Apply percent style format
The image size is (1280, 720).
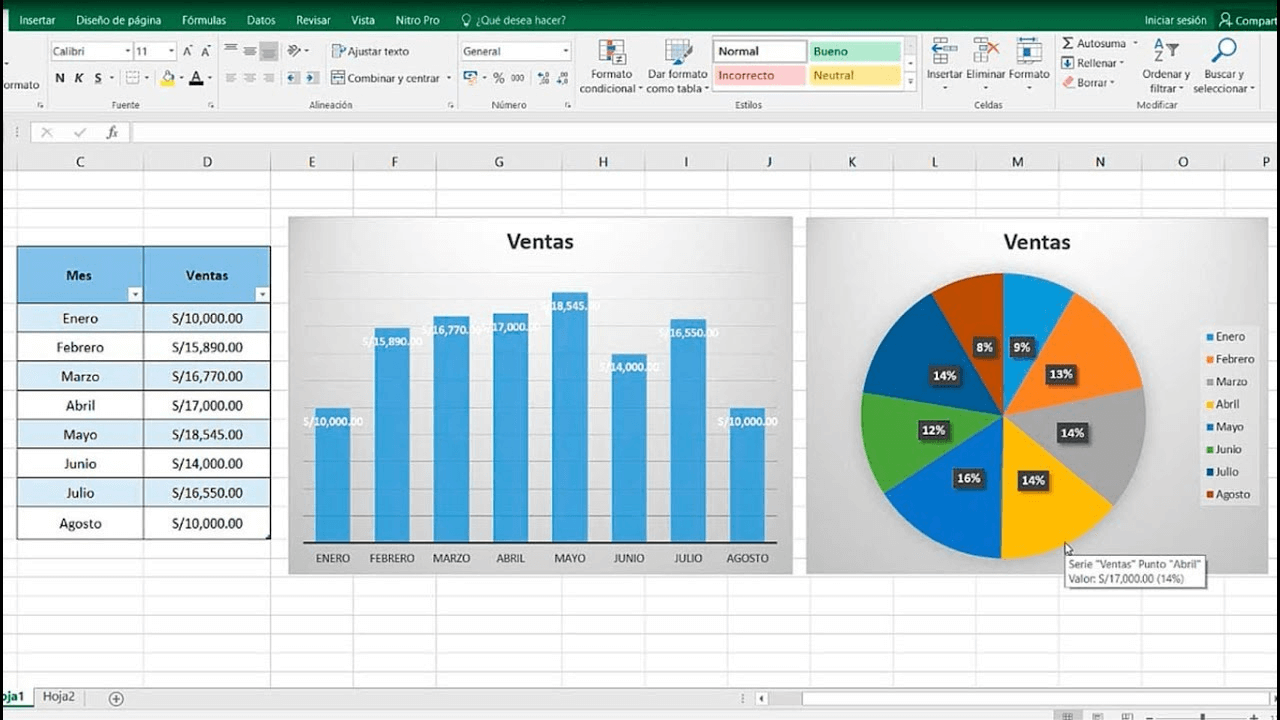(498, 78)
